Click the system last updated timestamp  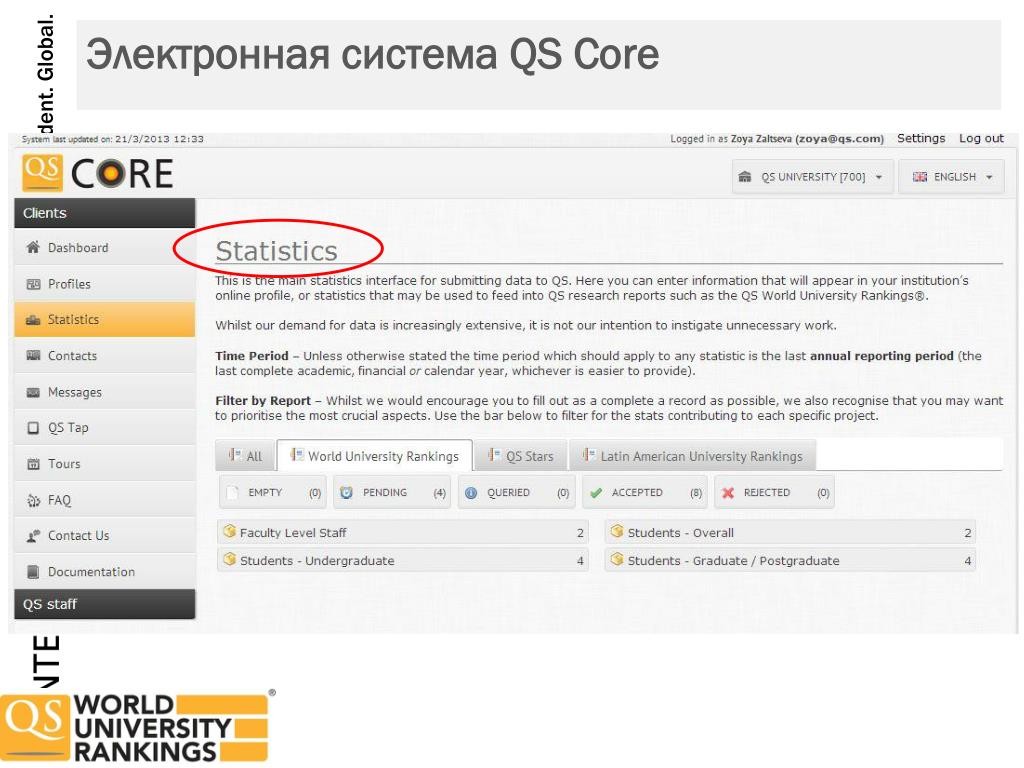(x=112, y=139)
